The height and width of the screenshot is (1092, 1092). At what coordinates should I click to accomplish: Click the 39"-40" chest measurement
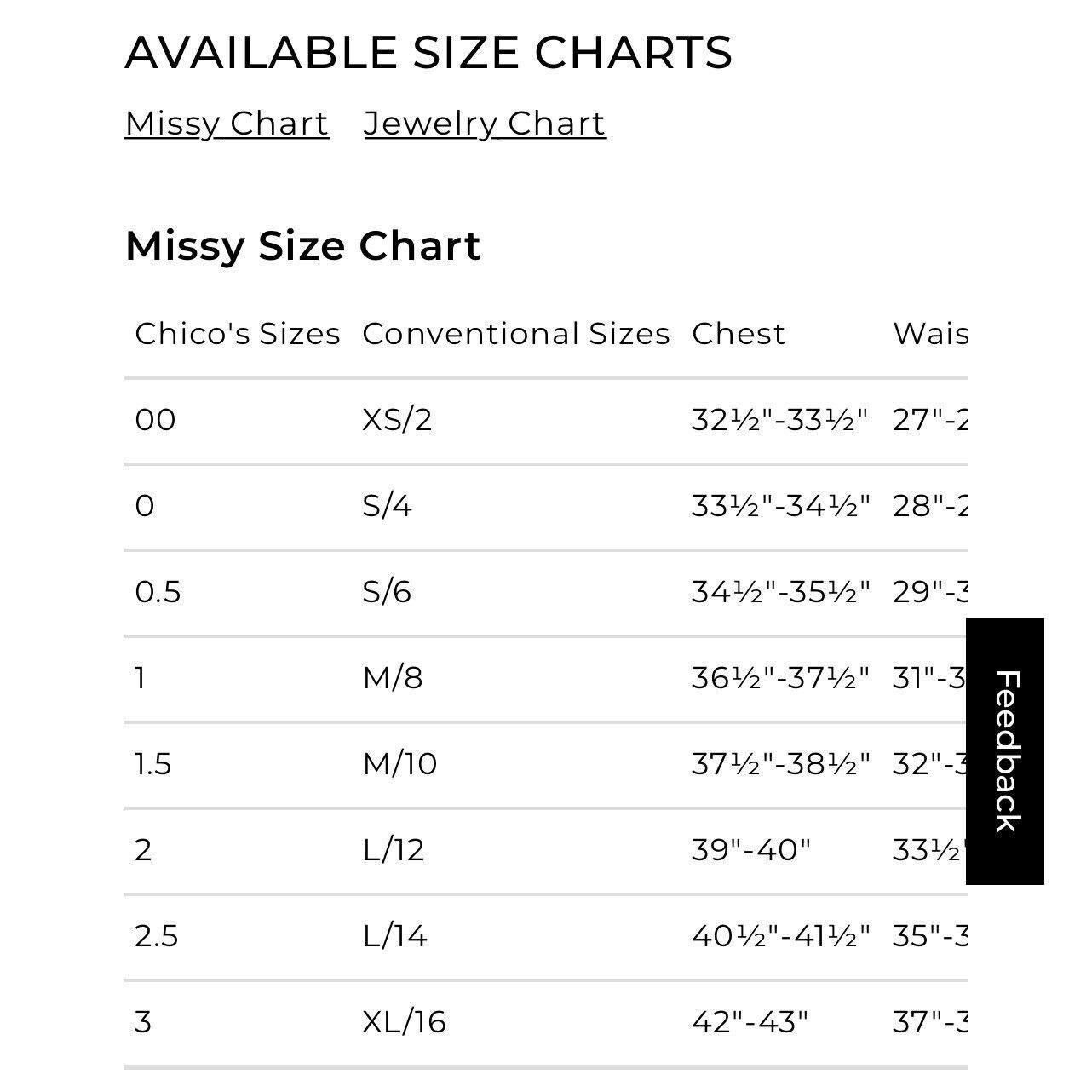click(x=751, y=850)
